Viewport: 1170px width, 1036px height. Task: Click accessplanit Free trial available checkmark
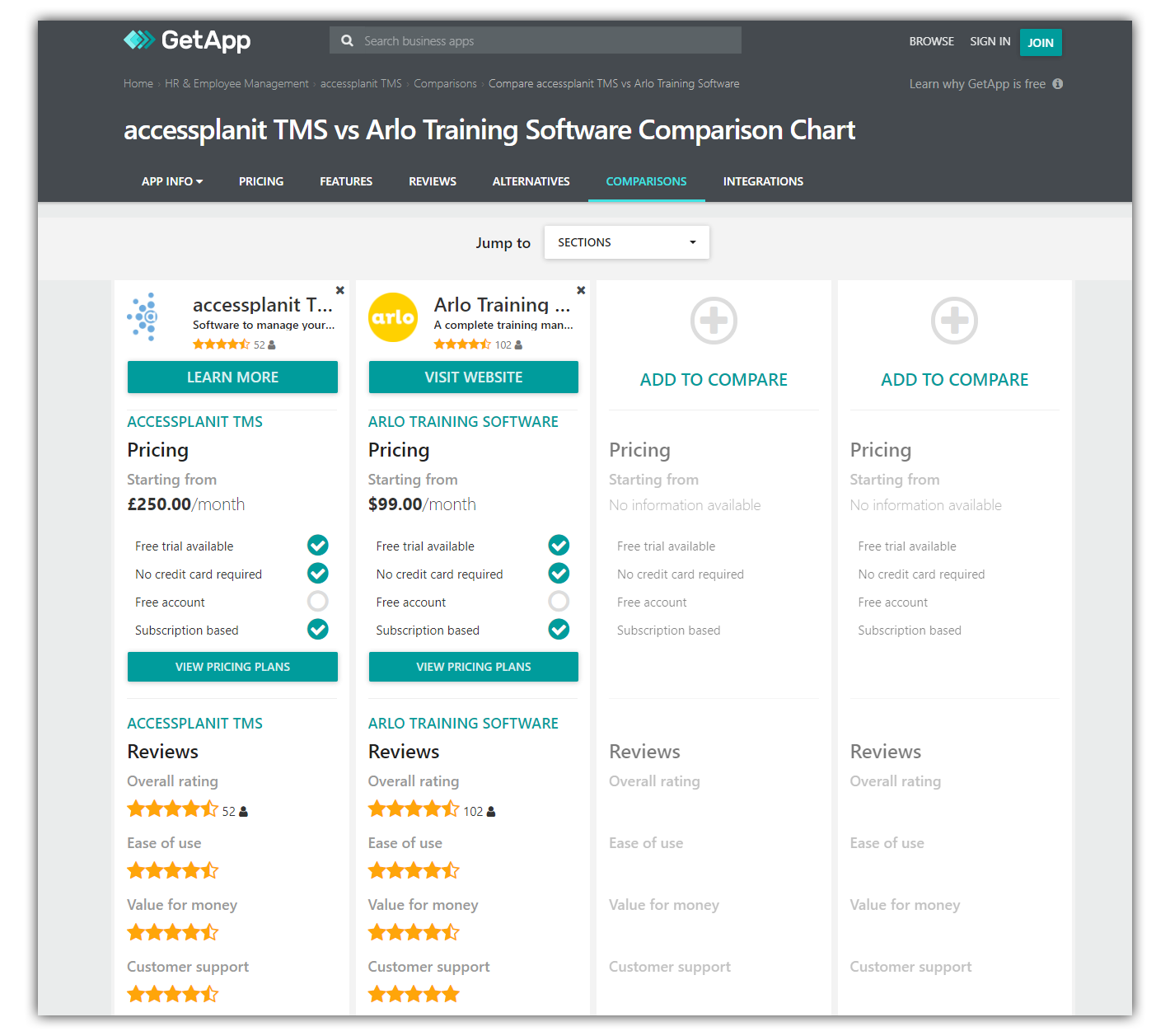click(x=317, y=546)
